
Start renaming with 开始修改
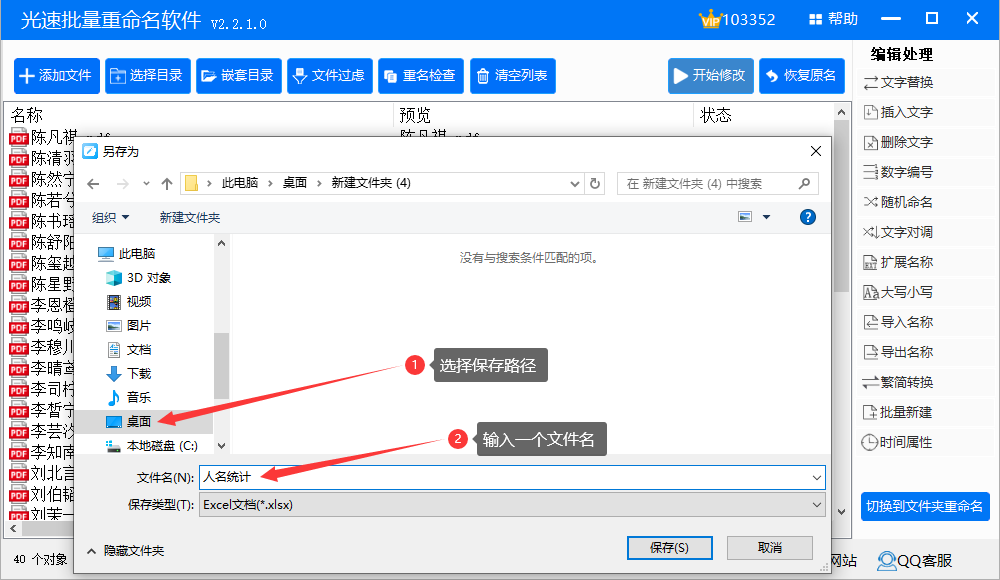pos(710,76)
